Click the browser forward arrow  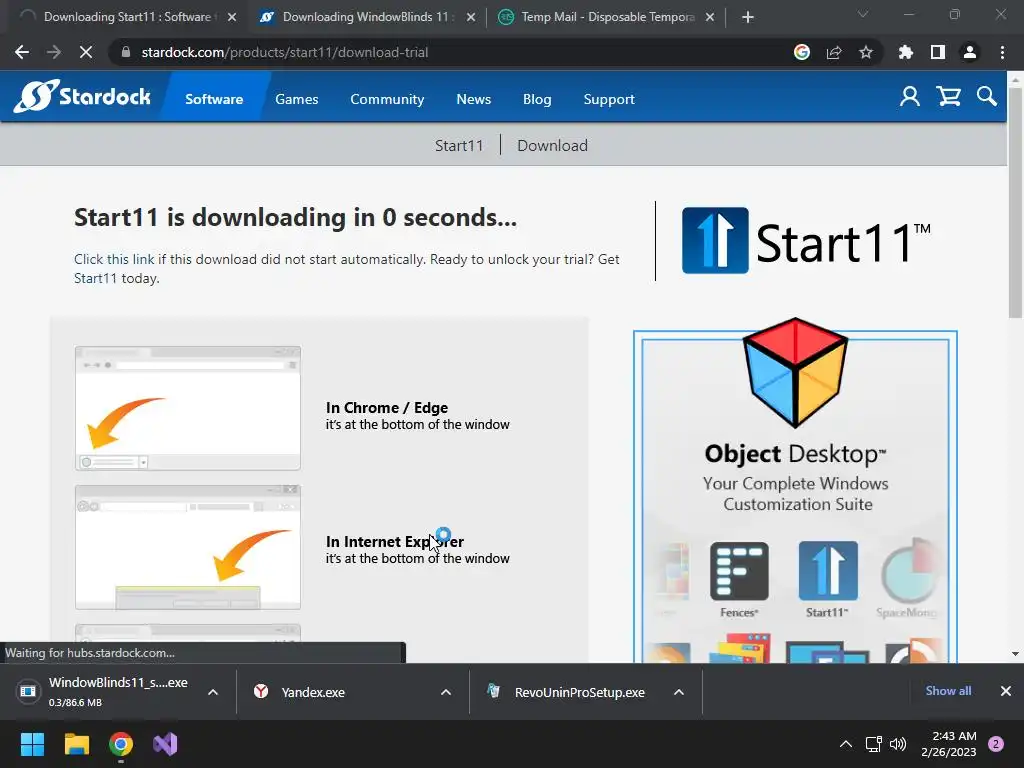point(54,52)
